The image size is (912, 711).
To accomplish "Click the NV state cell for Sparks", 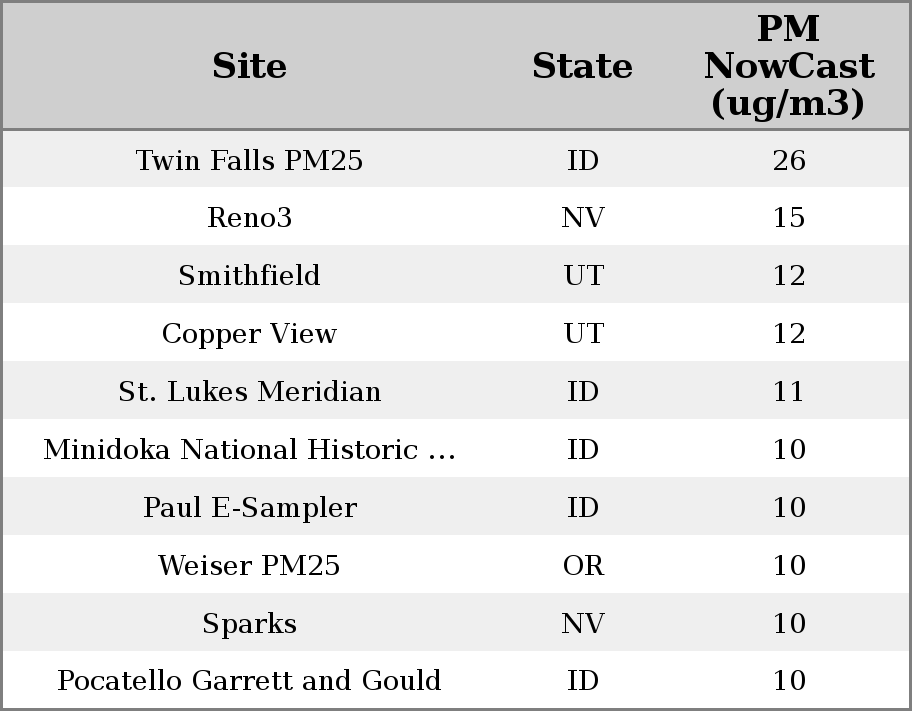I will click(x=582, y=624).
